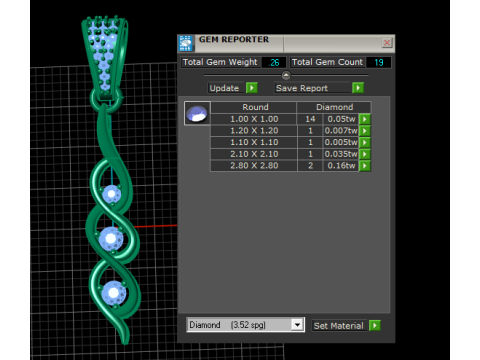Click the top round gem on the pendant
The image size is (480, 360).
point(111,194)
